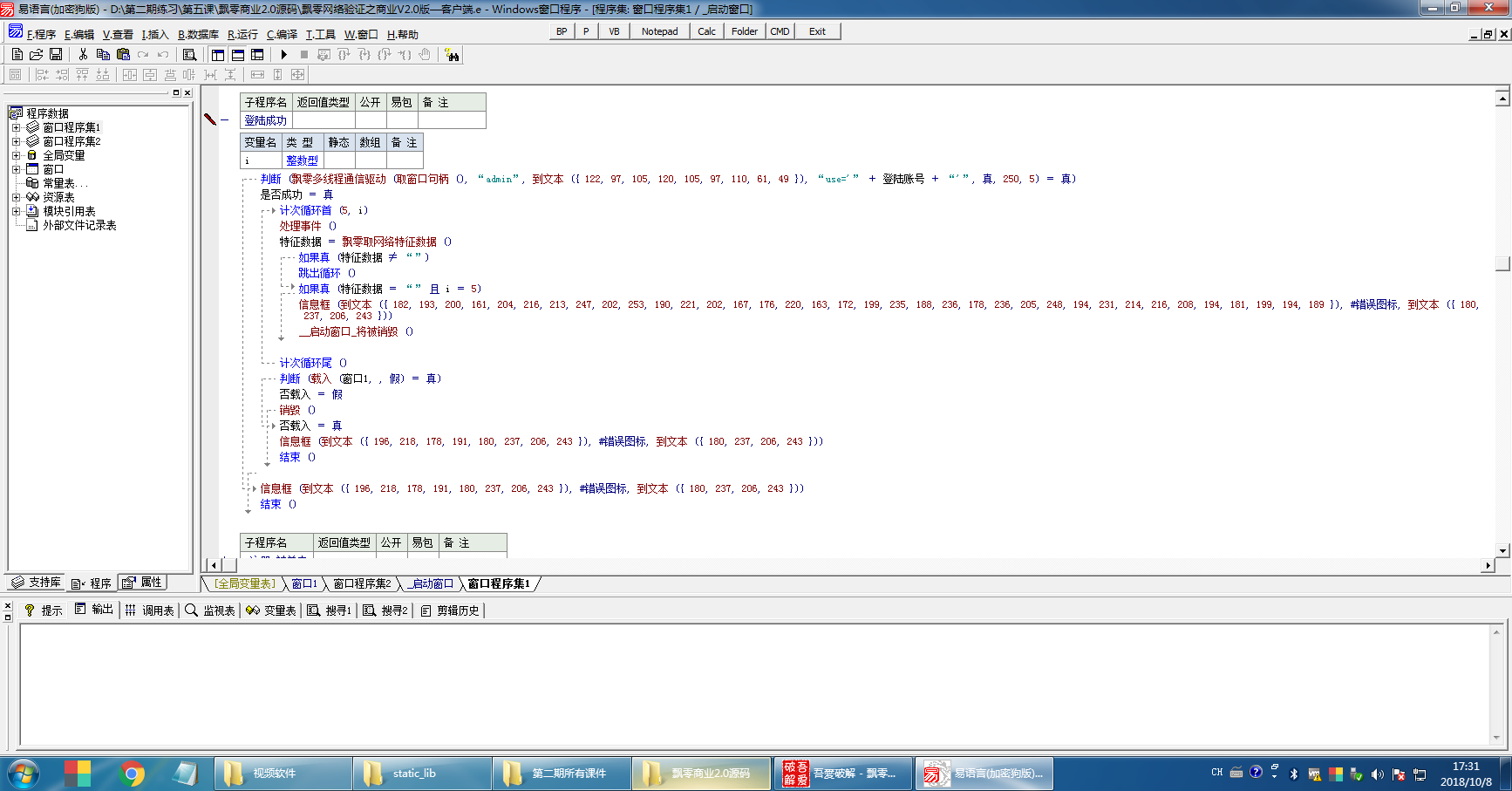Viewport: 1512px width, 791px height.
Task: Switch to the 输出 output tab
Action: coord(94,610)
